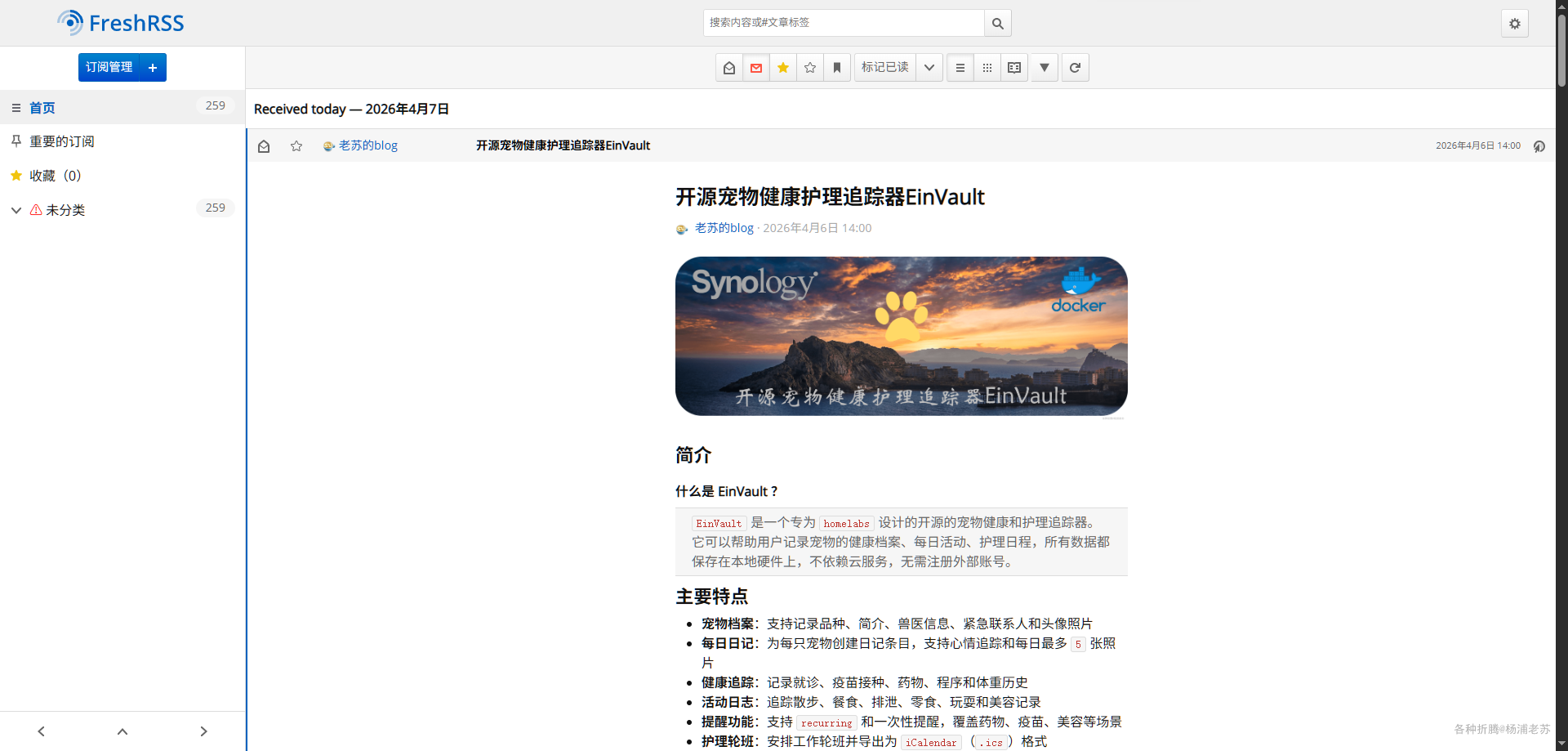The image size is (1568, 751).
Task: Go to the next article with the right arrow
Action: pyautogui.click(x=203, y=731)
